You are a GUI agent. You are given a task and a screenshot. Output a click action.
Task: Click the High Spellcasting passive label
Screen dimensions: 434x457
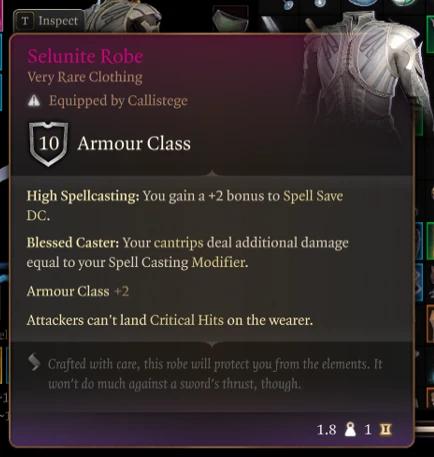tap(83, 196)
